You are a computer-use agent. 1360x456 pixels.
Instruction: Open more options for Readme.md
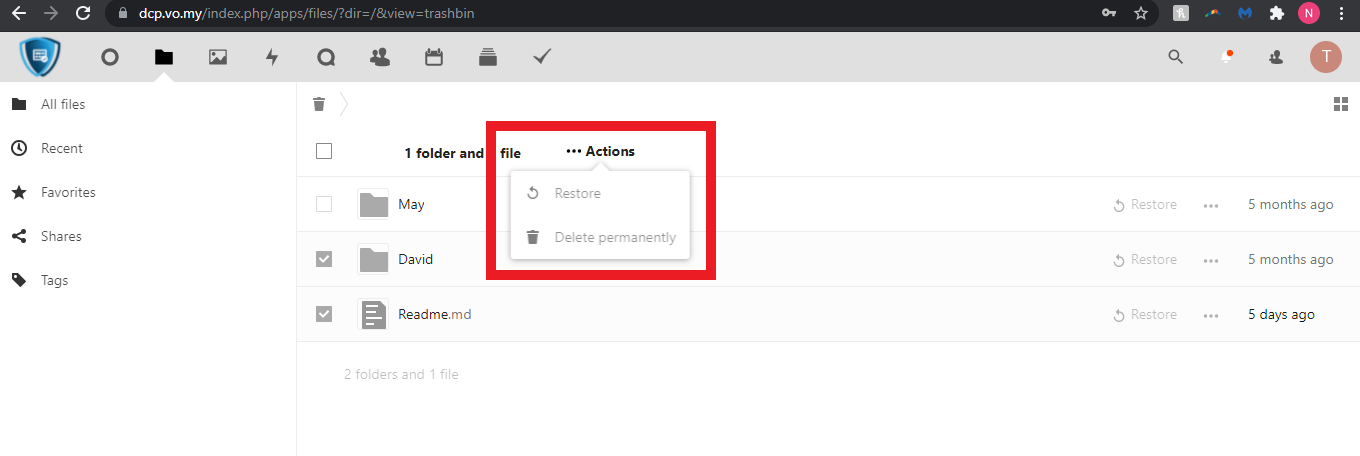[1211, 315]
